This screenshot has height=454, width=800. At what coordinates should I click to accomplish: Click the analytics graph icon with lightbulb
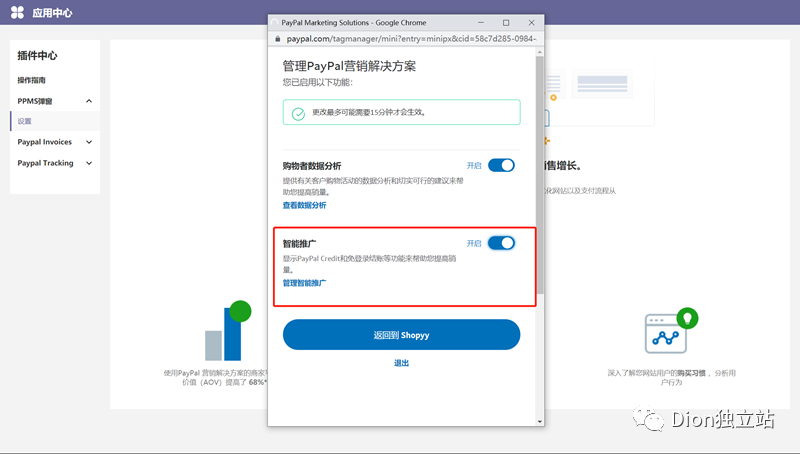(671, 331)
